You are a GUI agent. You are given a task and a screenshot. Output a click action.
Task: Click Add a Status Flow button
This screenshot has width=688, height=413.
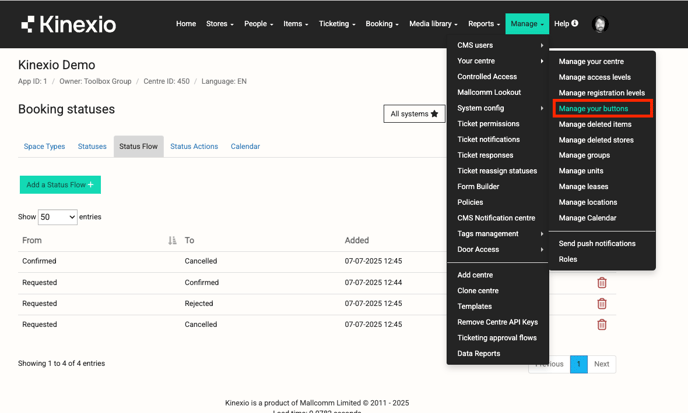pyautogui.click(x=60, y=185)
